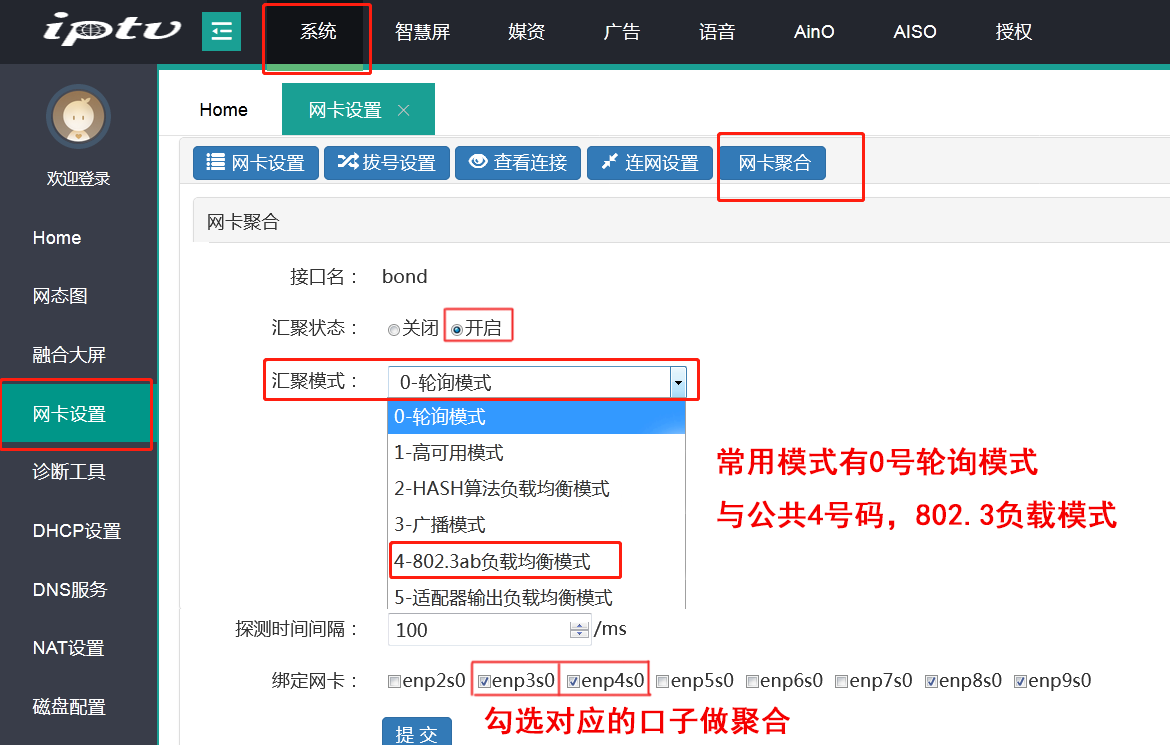1170x745 pixels.
Task: Select the 关闭 radio button
Action: (x=394, y=329)
